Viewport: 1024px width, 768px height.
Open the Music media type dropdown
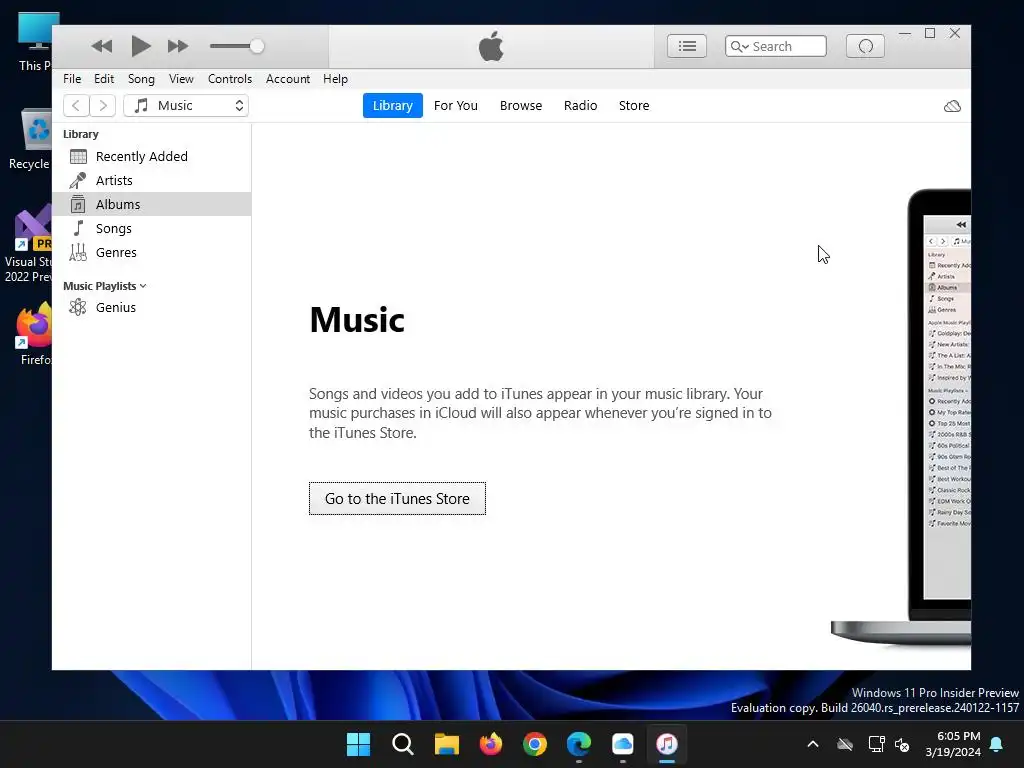tap(186, 106)
